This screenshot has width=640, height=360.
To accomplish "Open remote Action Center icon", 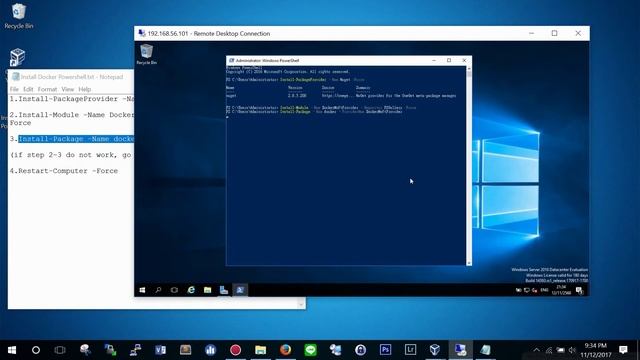I will click(579, 290).
